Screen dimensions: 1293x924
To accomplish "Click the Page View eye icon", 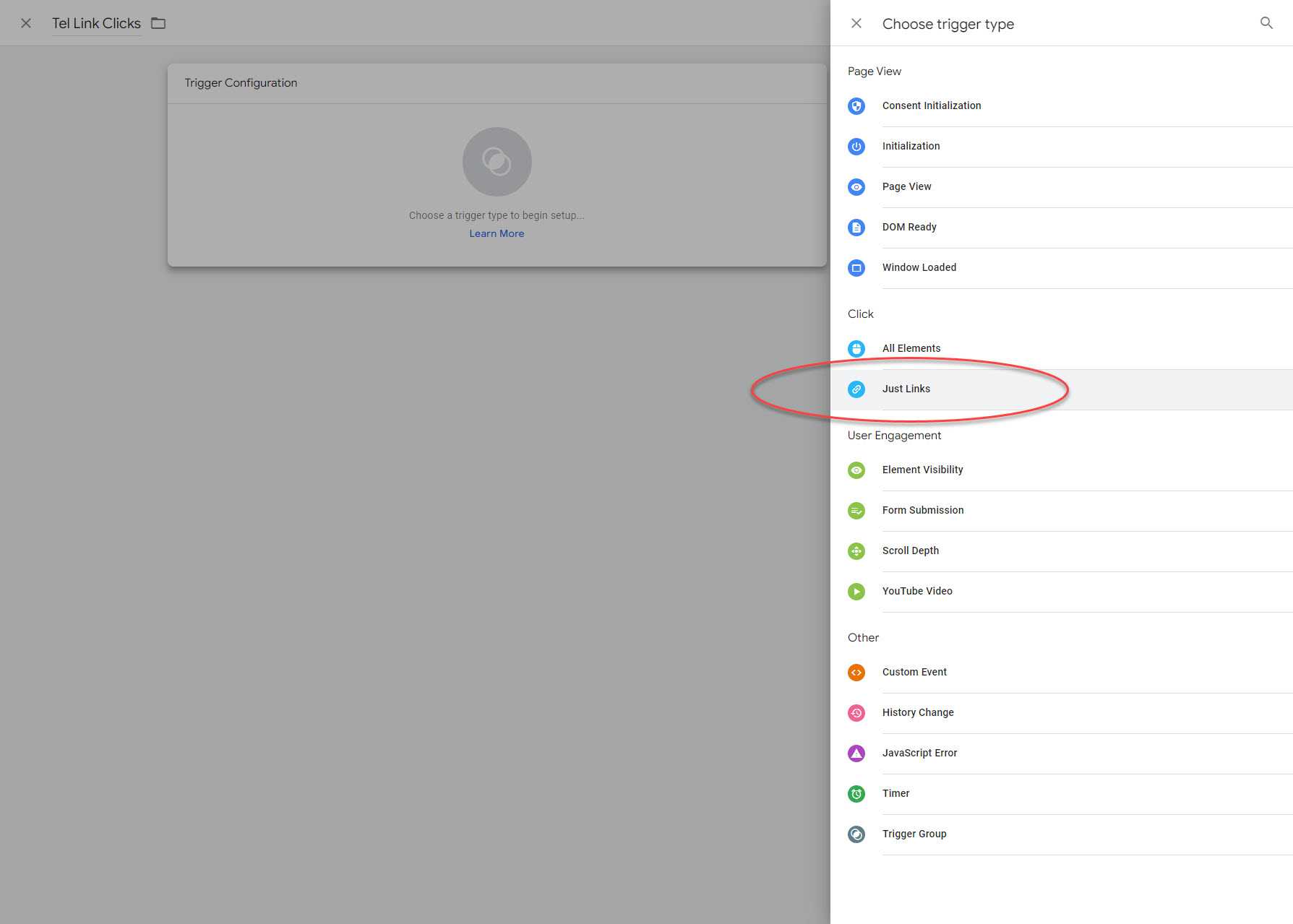I will coord(856,187).
